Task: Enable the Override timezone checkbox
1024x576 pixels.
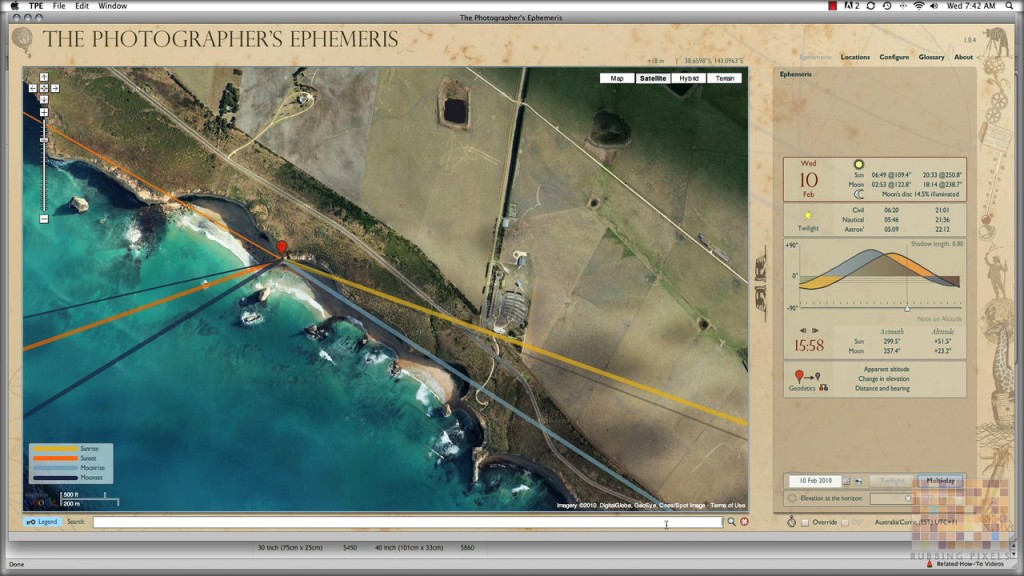Action: click(x=807, y=522)
